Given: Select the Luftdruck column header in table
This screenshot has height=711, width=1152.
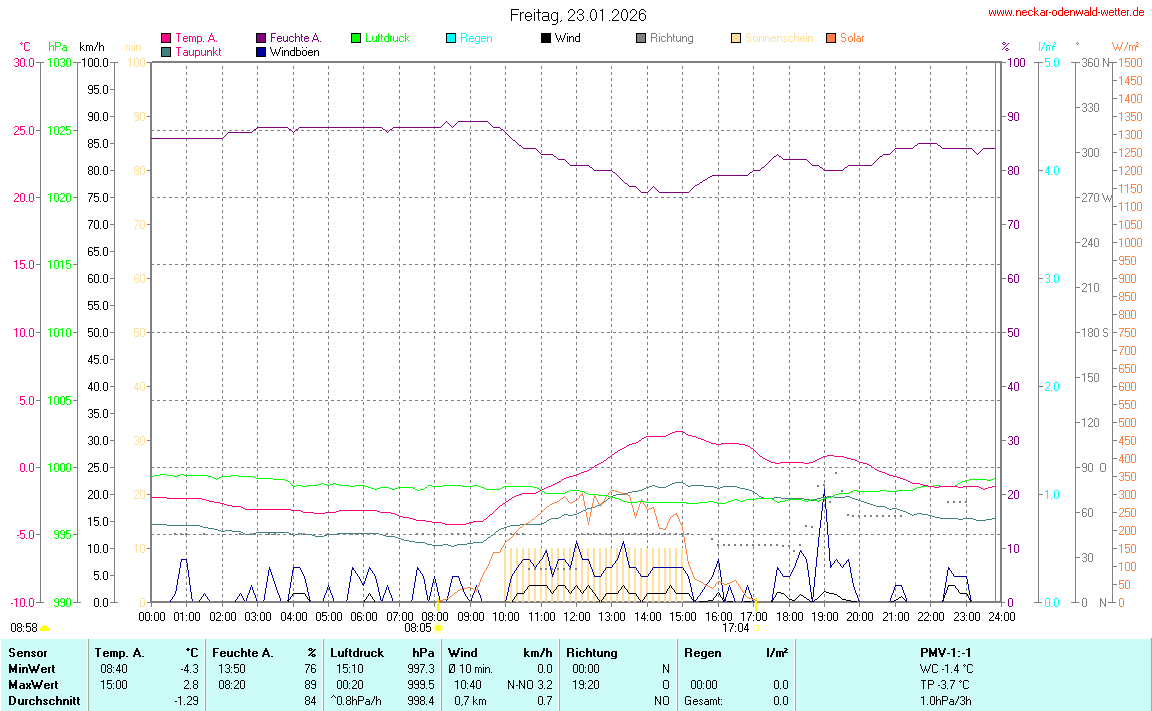Looking at the screenshot, I should pyautogui.click(x=357, y=652).
